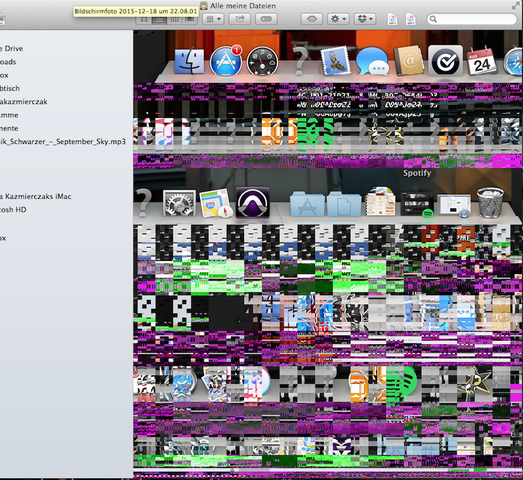Open the Action gear dropdown menu
Image resolution: width=523 pixels, height=480 pixels.
[x=338, y=19]
